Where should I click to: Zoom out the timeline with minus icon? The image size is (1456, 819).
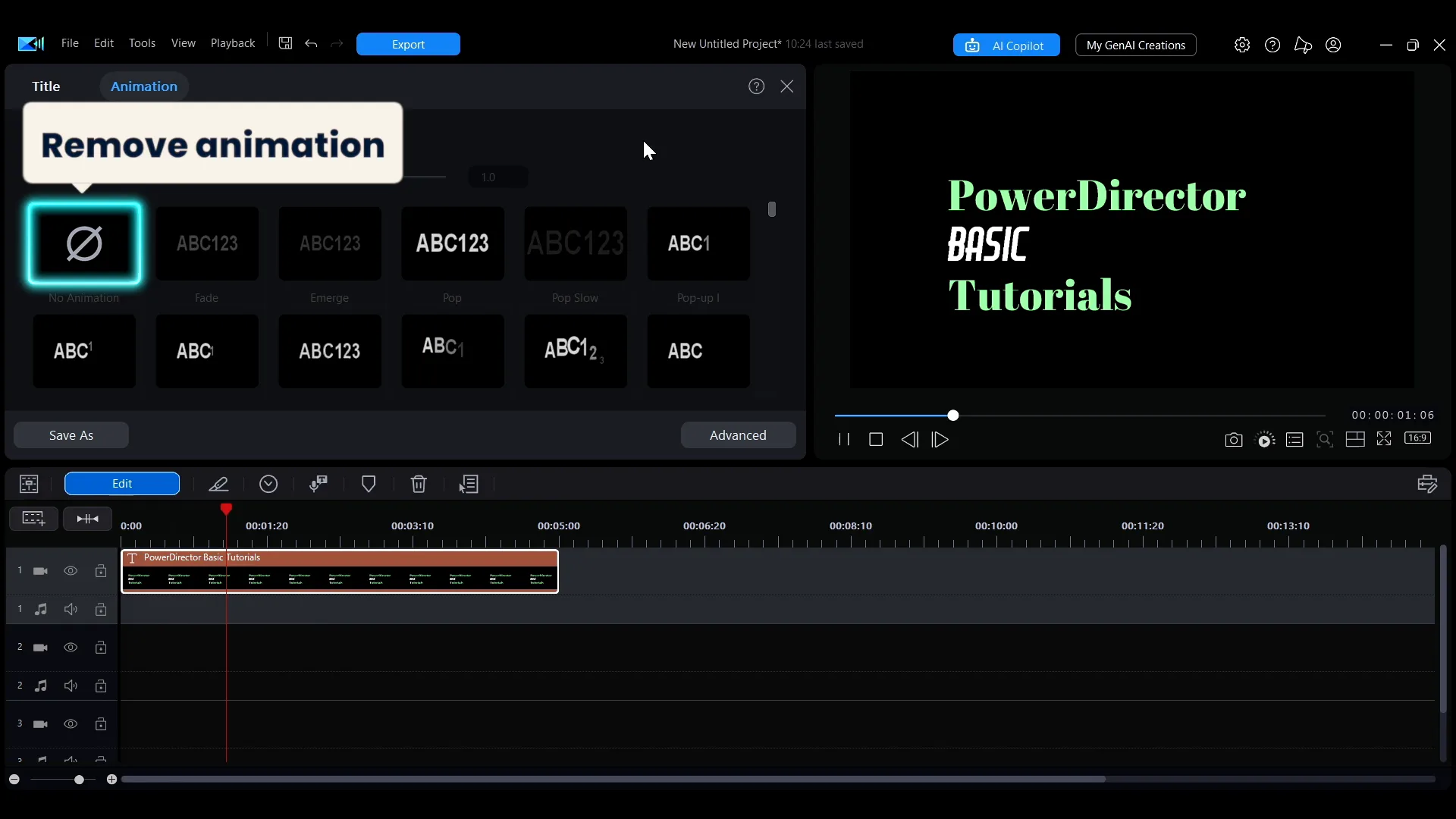click(14, 780)
